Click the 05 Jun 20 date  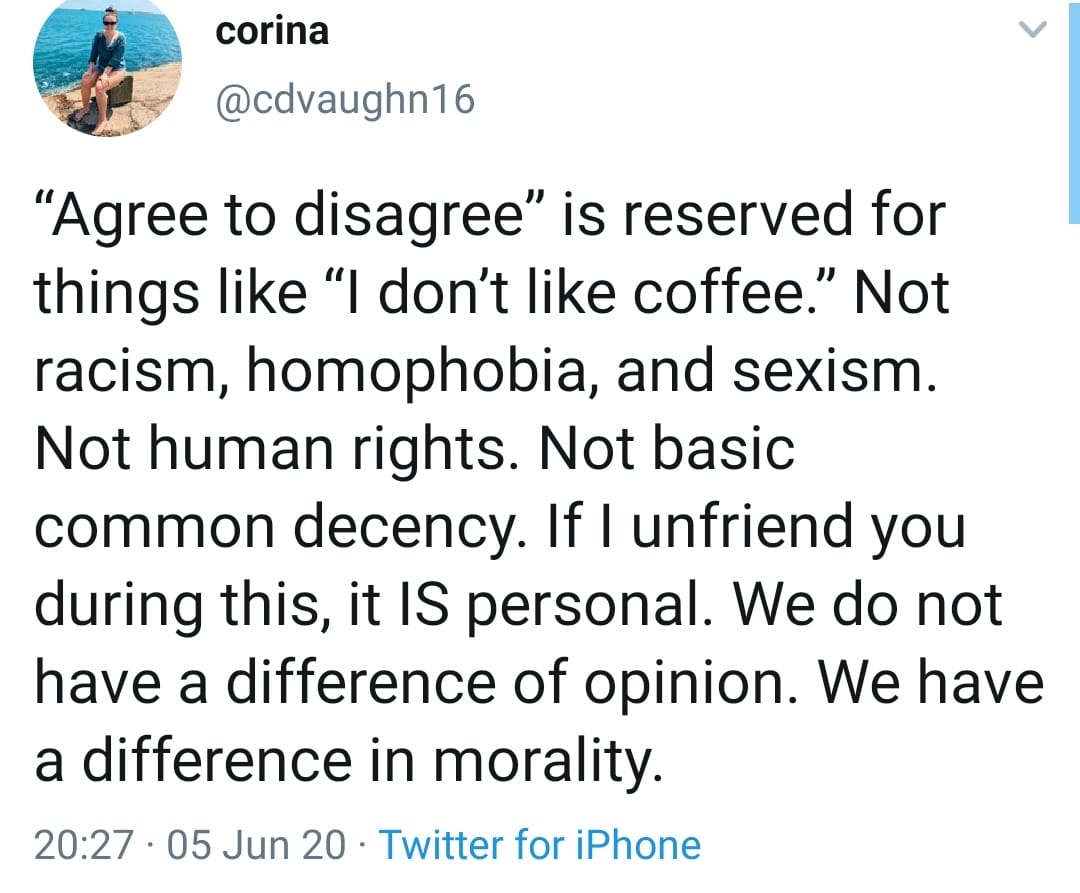tap(256, 845)
